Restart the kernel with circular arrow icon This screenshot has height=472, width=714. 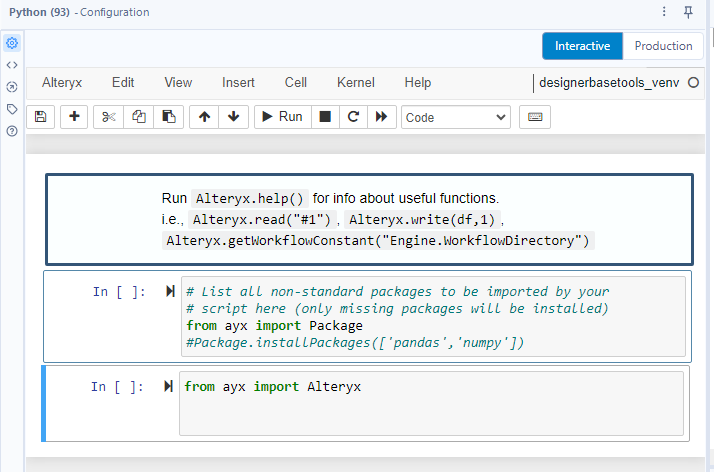coord(353,117)
